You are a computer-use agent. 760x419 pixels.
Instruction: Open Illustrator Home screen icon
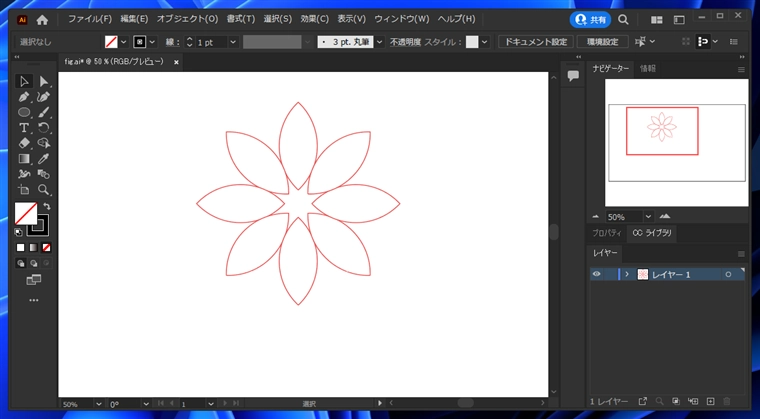click(42, 20)
